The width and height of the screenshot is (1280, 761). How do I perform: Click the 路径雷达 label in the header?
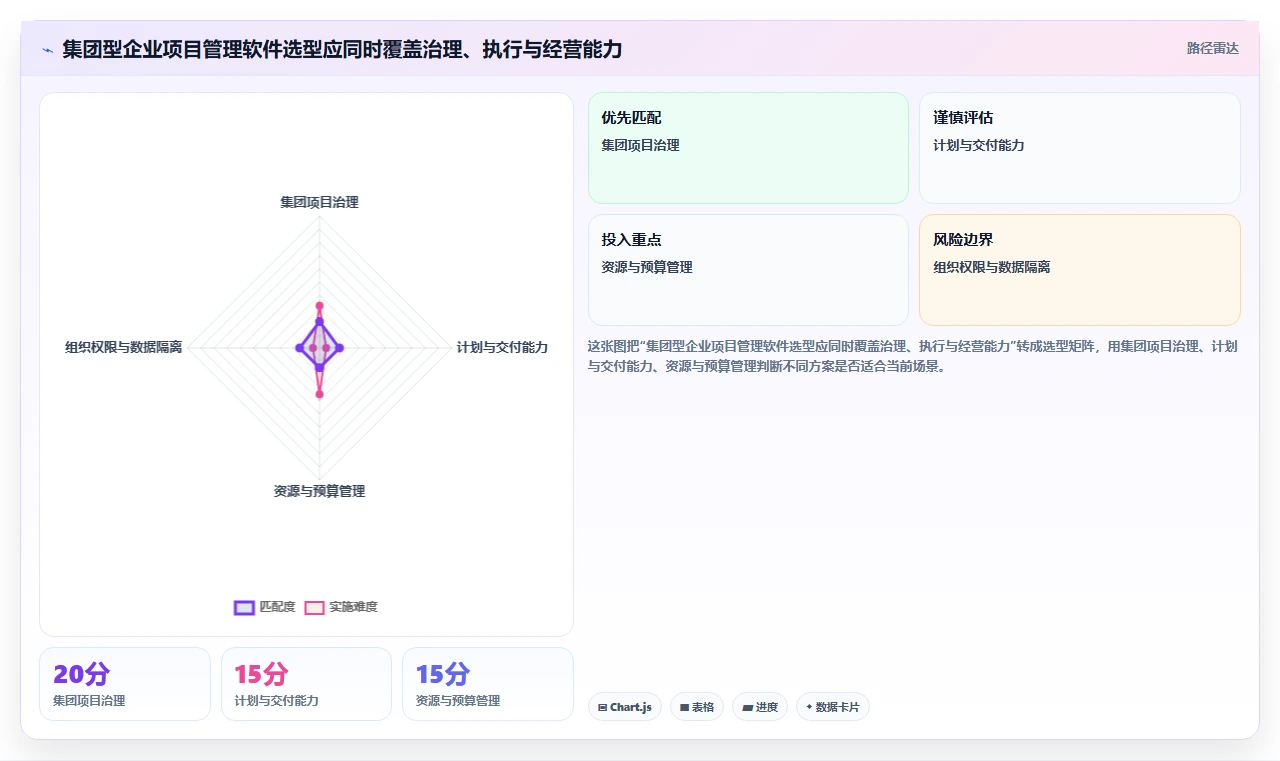[1212, 48]
